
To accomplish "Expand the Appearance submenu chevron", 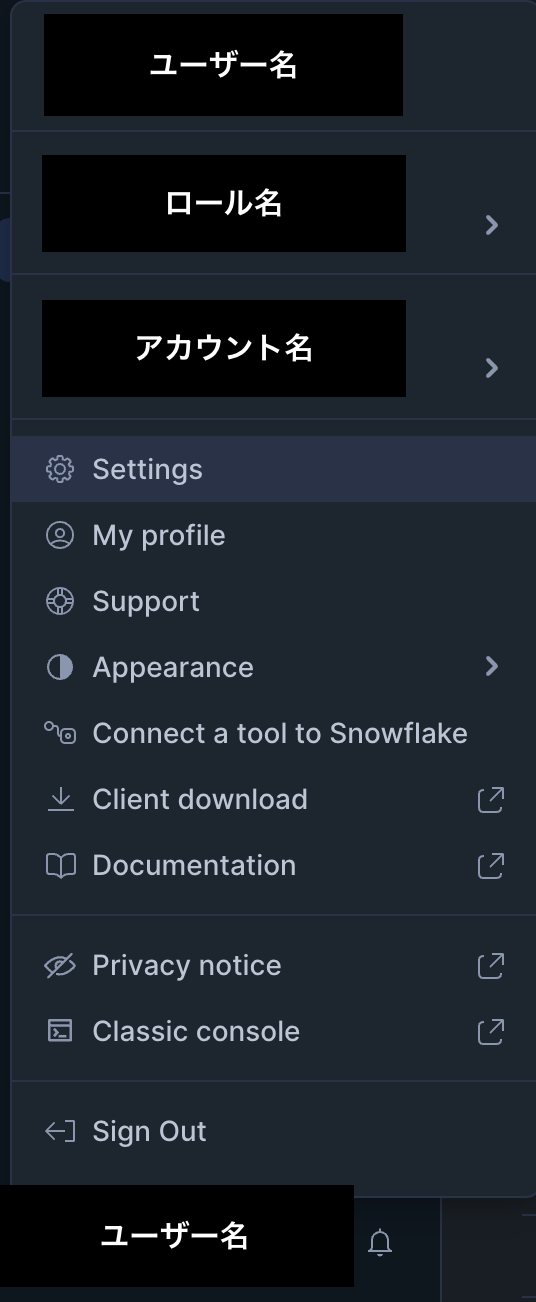I will click(491, 666).
